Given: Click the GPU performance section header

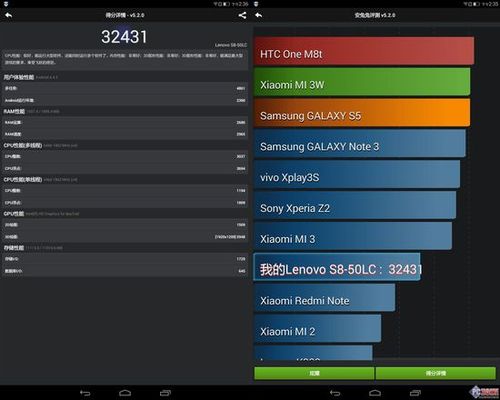Looking at the screenshot, I should [14, 214].
